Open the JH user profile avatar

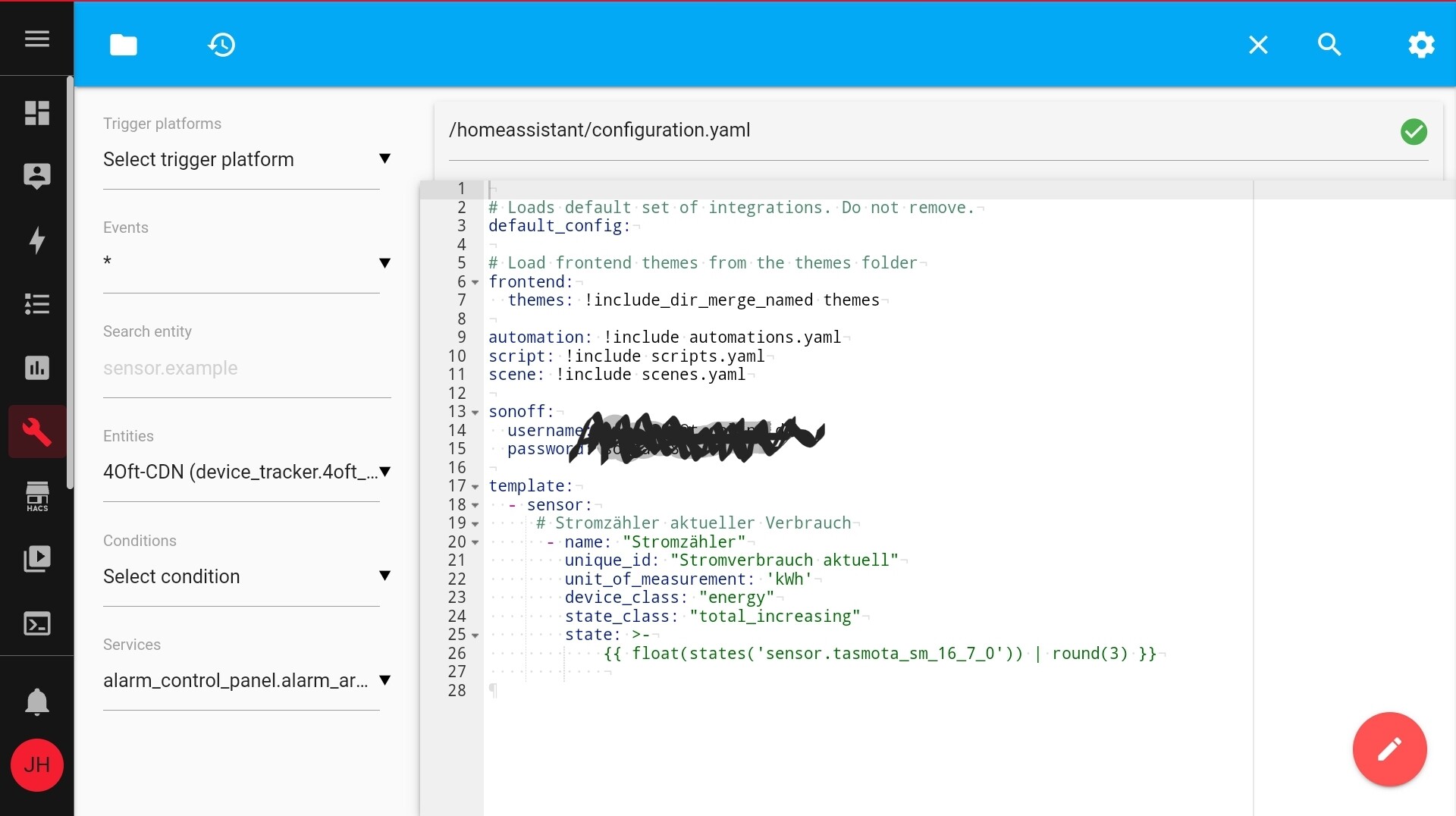(x=36, y=764)
